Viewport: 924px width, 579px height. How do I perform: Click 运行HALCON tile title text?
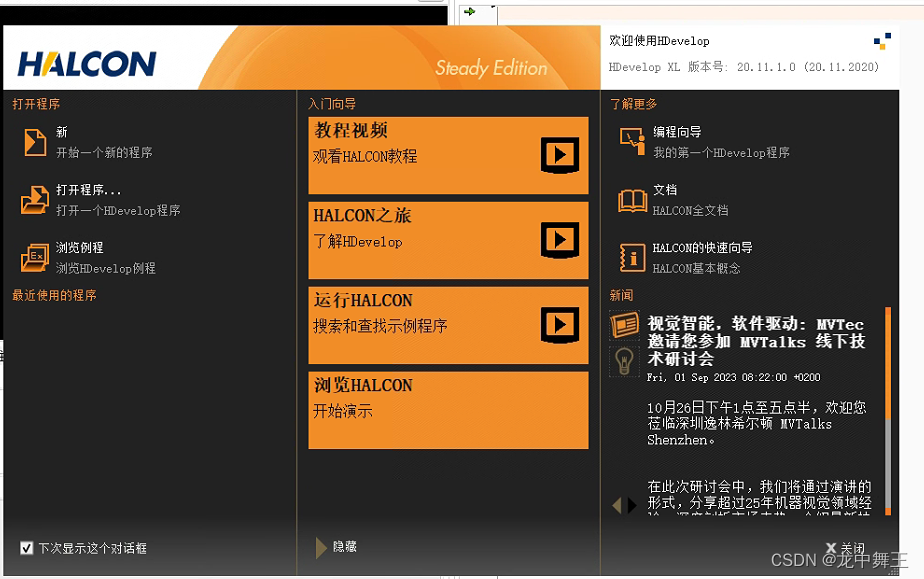(x=363, y=300)
